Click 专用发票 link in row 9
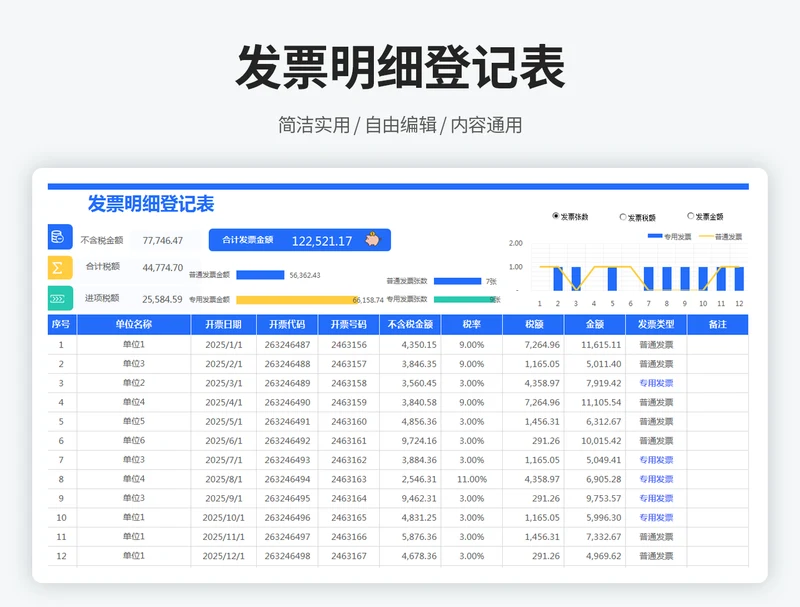Image resolution: width=800 pixels, height=607 pixels. (657, 498)
